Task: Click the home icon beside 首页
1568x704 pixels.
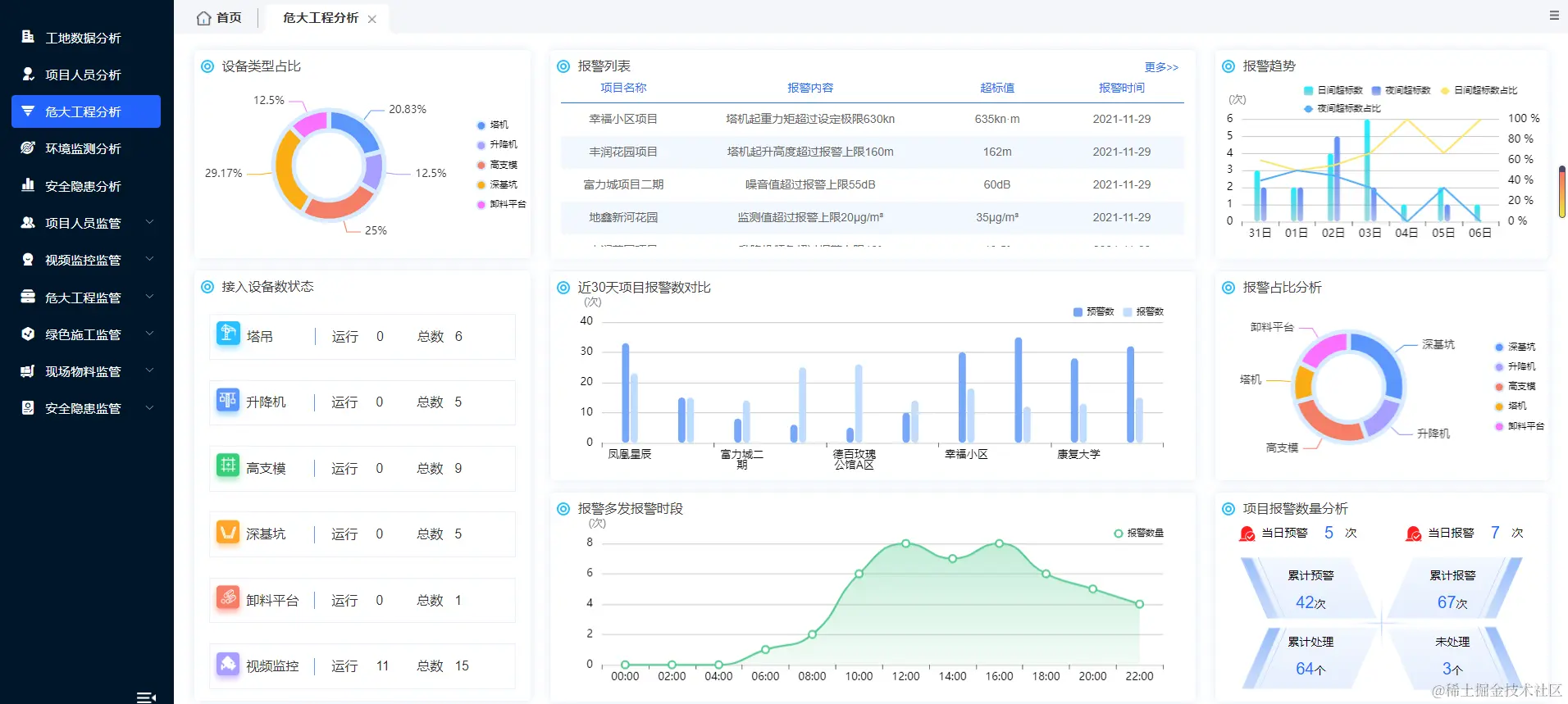Action: tap(204, 18)
